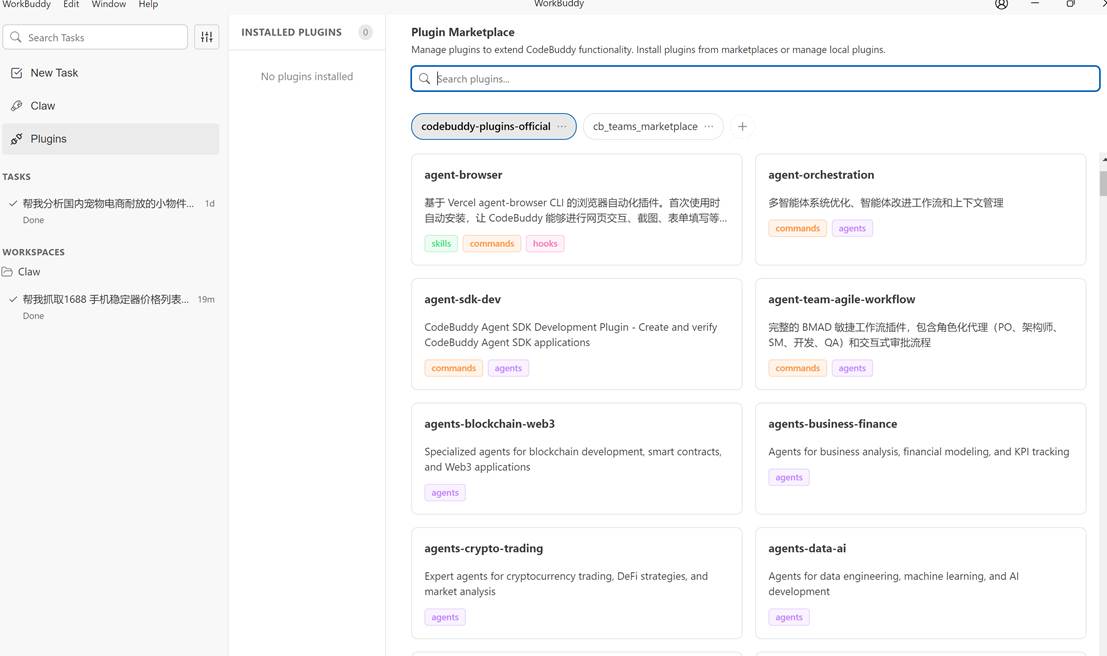
Task: Click the WORKSPACES section label
Action: [33, 252]
